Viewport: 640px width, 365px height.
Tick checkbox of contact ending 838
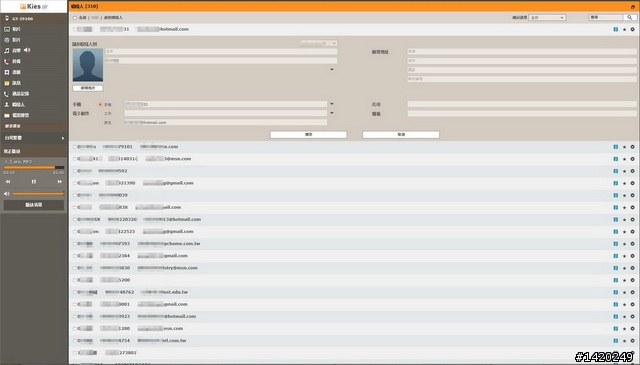point(75,207)
